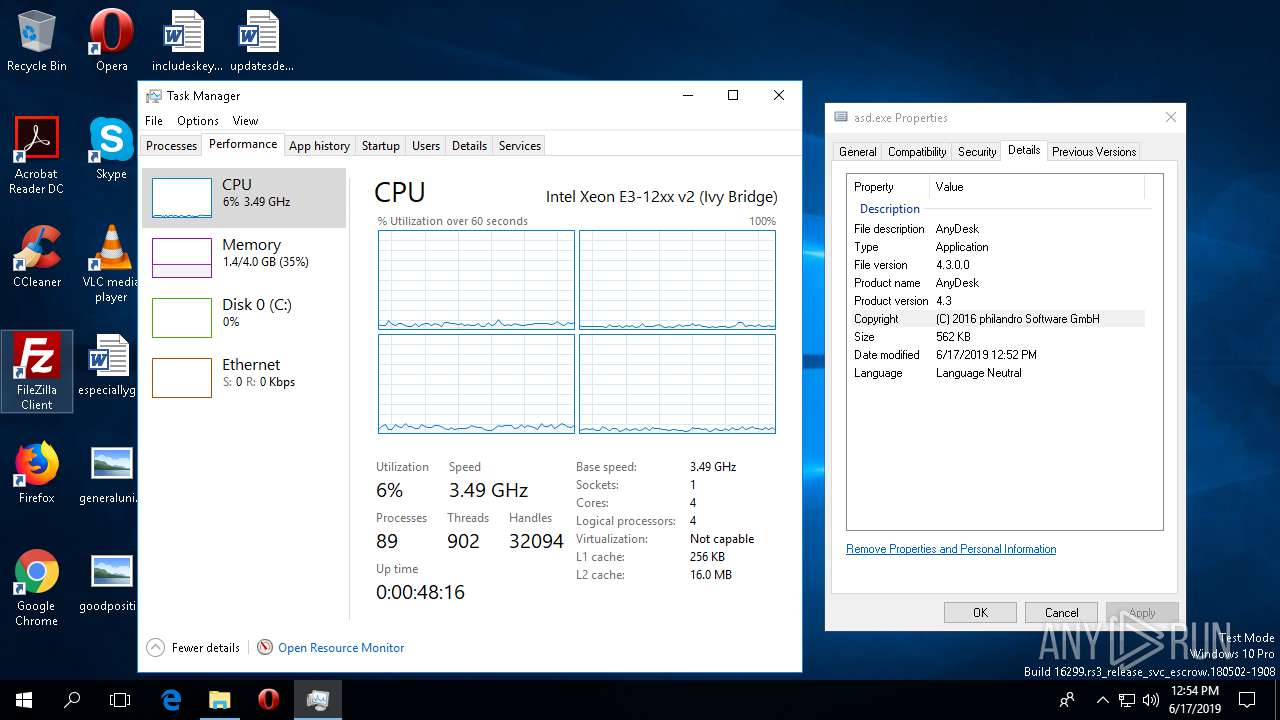Image resolution: width=1280 pixels, height=720 pixels.
Task: Open Security tab in asd.exe Properties
Action: (x=977, y=152)
